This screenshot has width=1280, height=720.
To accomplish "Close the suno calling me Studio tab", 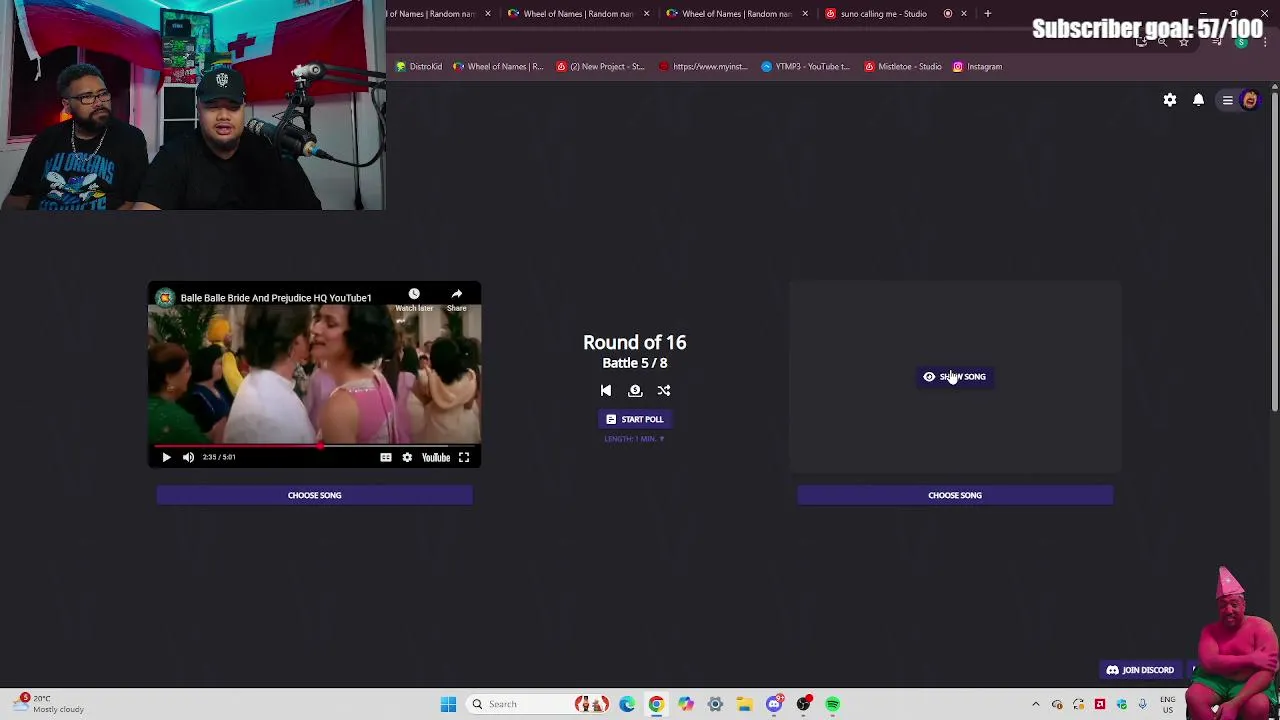I will click(x=964, y=14).
